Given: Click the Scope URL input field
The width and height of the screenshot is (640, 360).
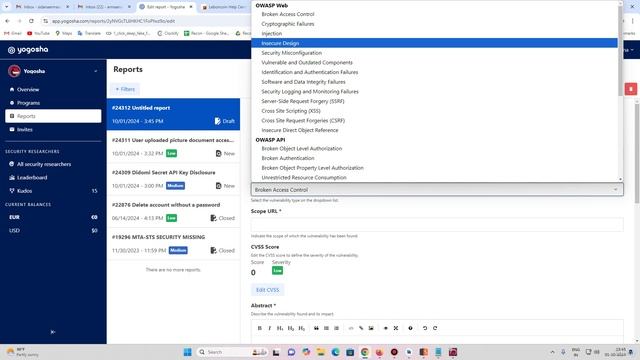Looking at the screenshot, I should [x=437, y=224].
